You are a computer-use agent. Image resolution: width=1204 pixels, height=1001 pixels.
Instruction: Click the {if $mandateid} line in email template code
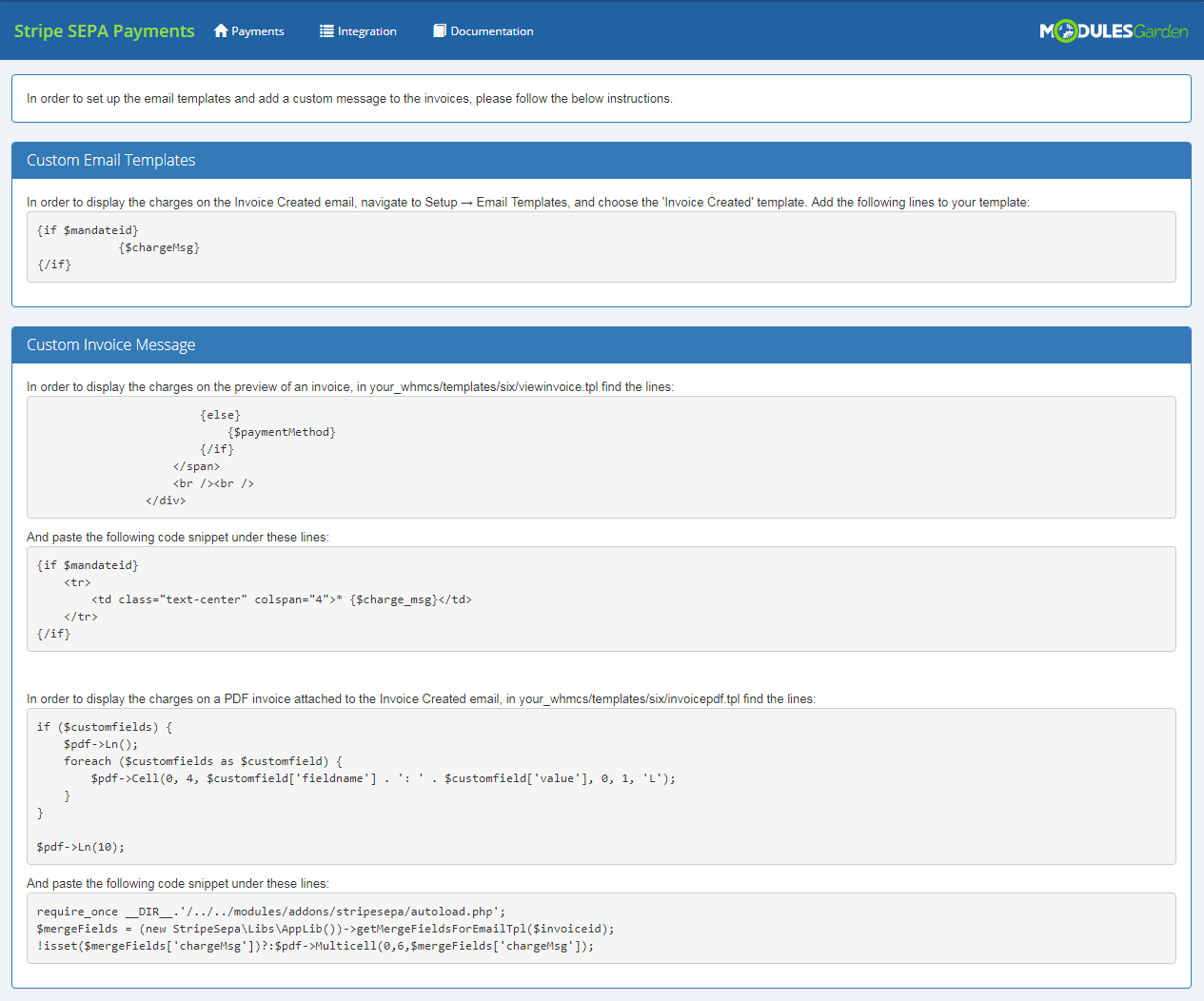(x=88, y=230)
